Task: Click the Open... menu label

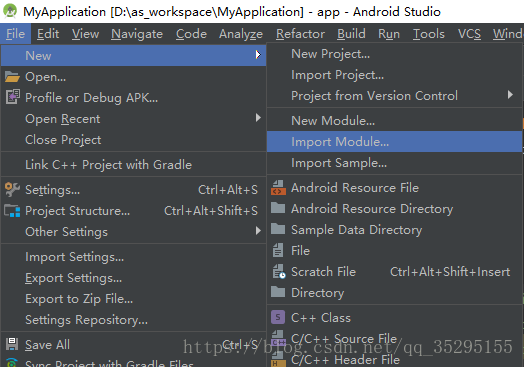Action: [x=45, y=77]
